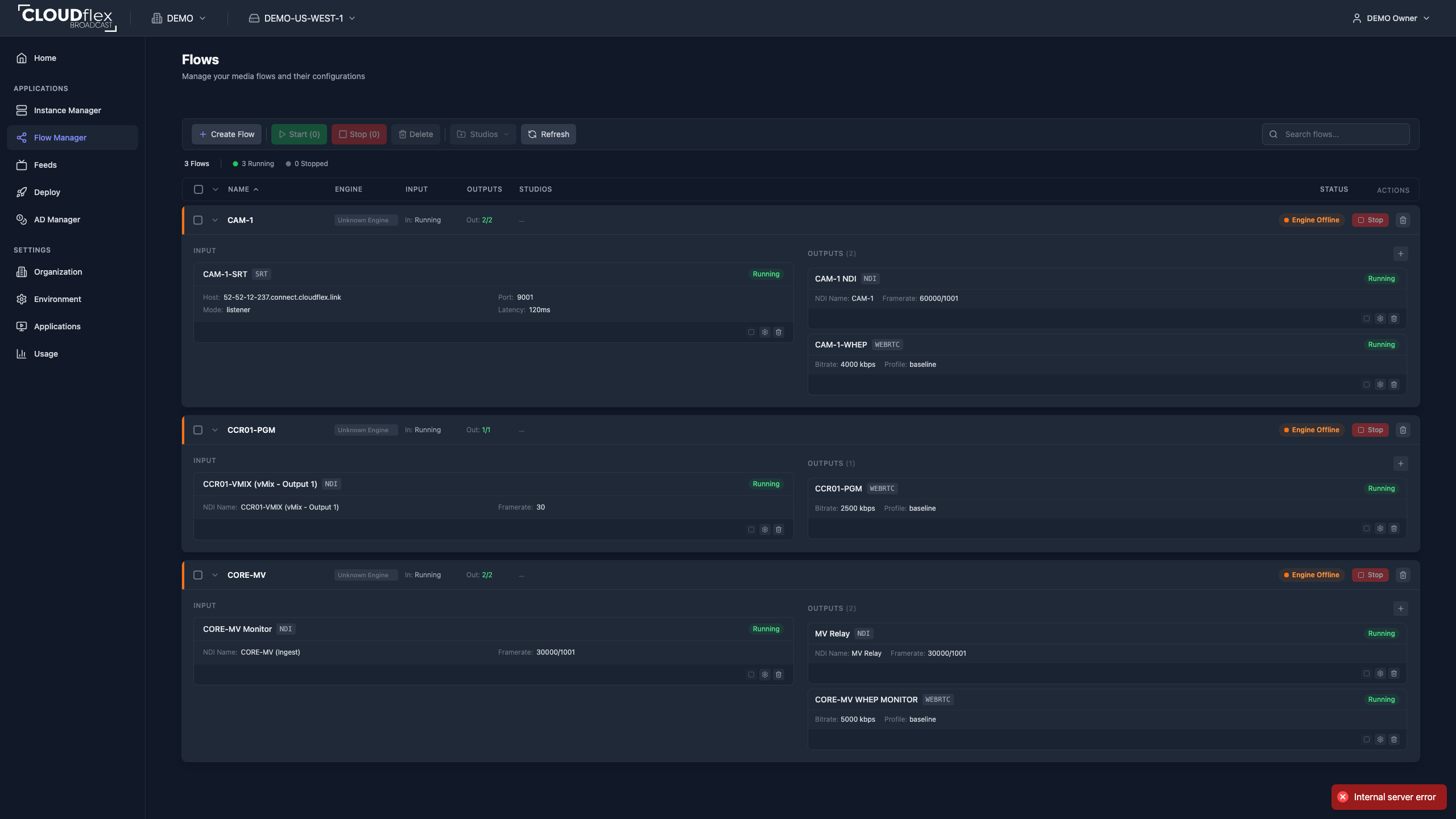Add an output to CORE-MV with plus icon

coord(1401,609)
